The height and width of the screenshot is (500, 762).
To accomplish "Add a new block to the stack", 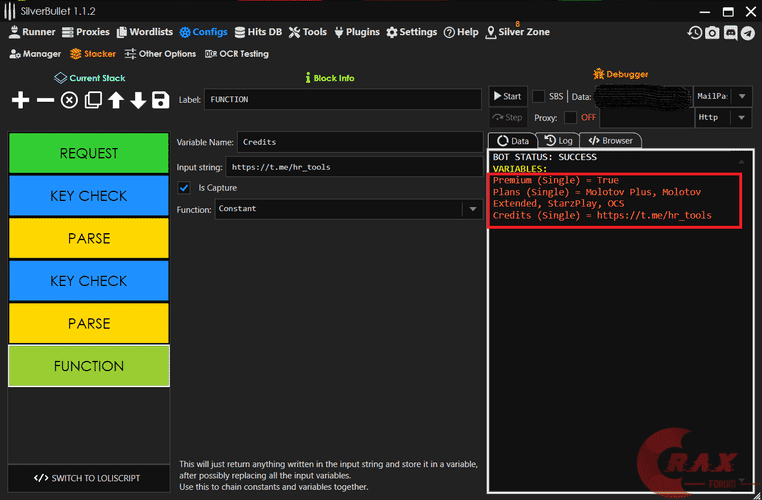I will coord(20,100).
